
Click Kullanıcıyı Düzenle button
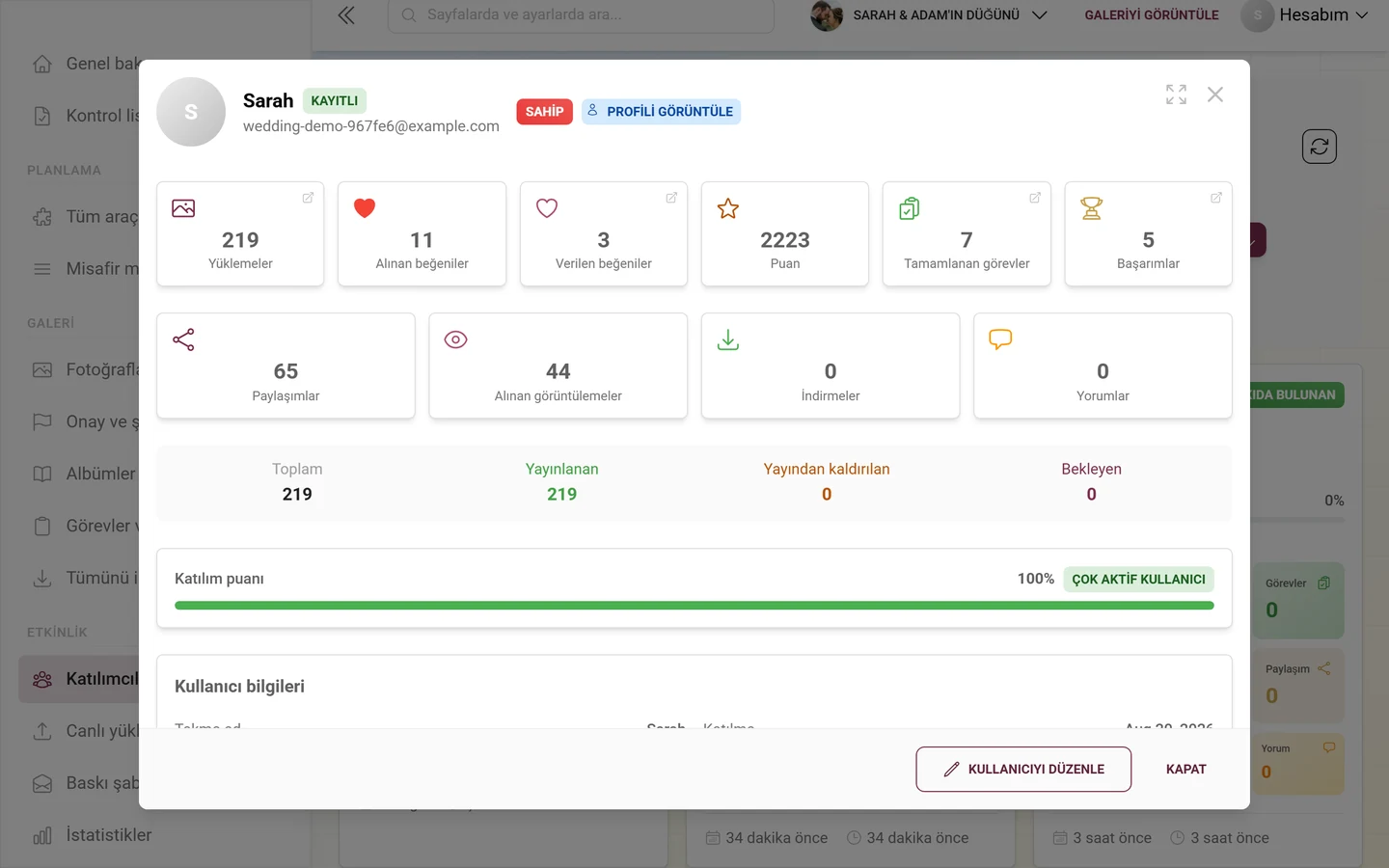tap(1023, 770)
